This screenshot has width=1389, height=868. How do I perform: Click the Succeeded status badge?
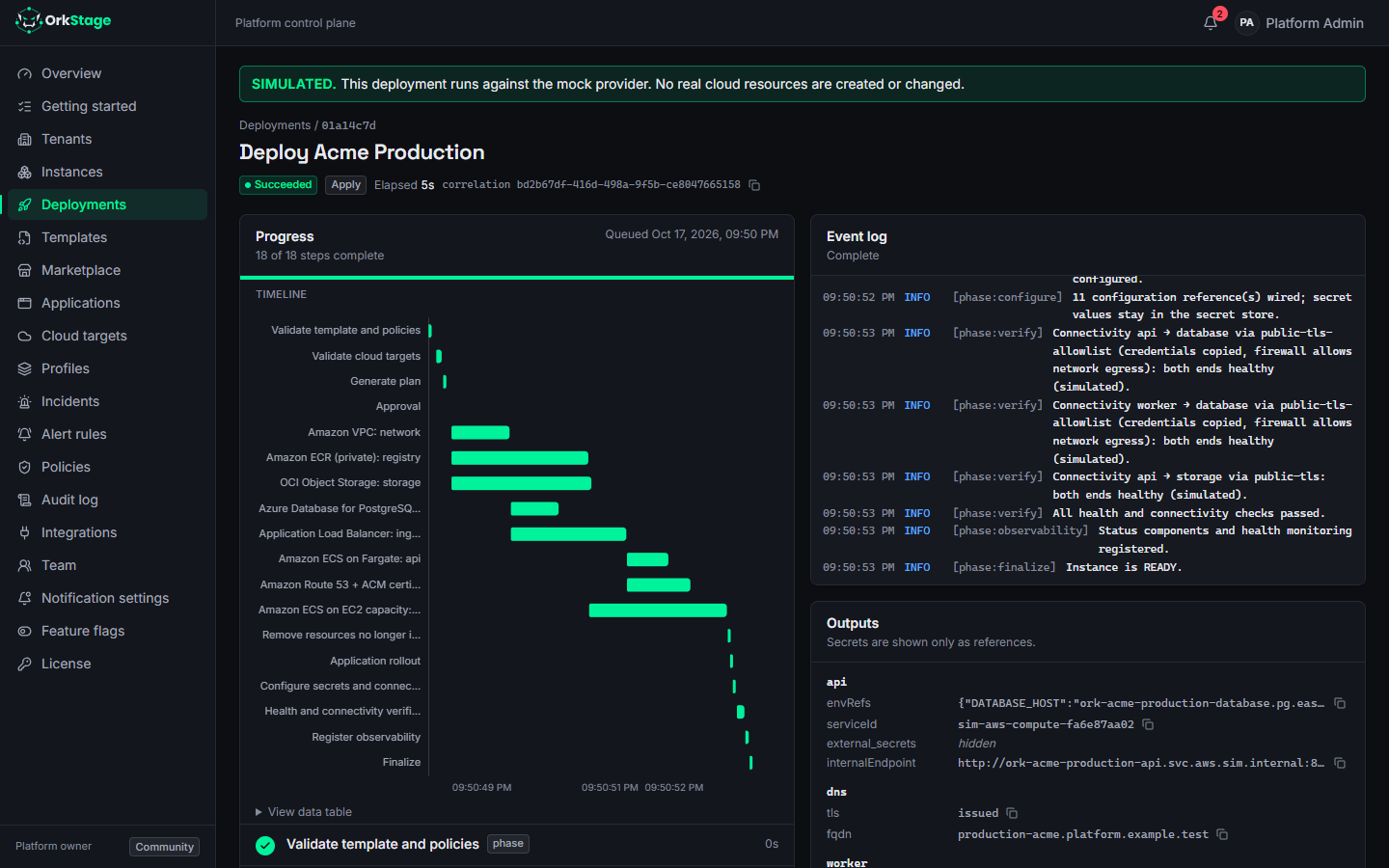pyautogui.click(x=278, y=185)
